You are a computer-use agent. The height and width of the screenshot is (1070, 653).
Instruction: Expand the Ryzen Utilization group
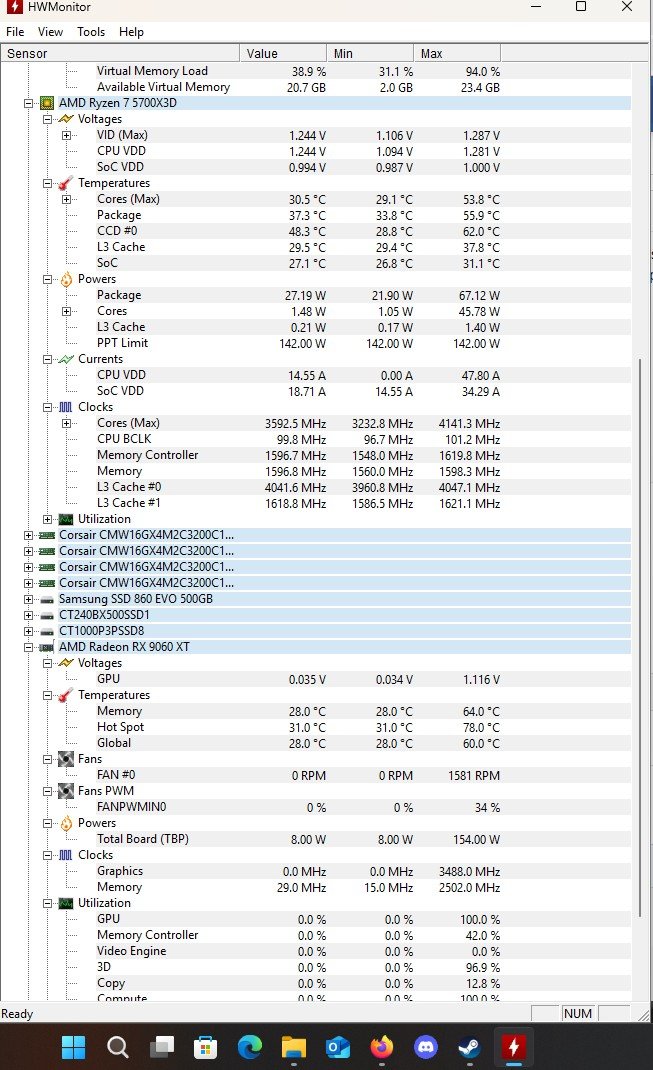(47, 519)
